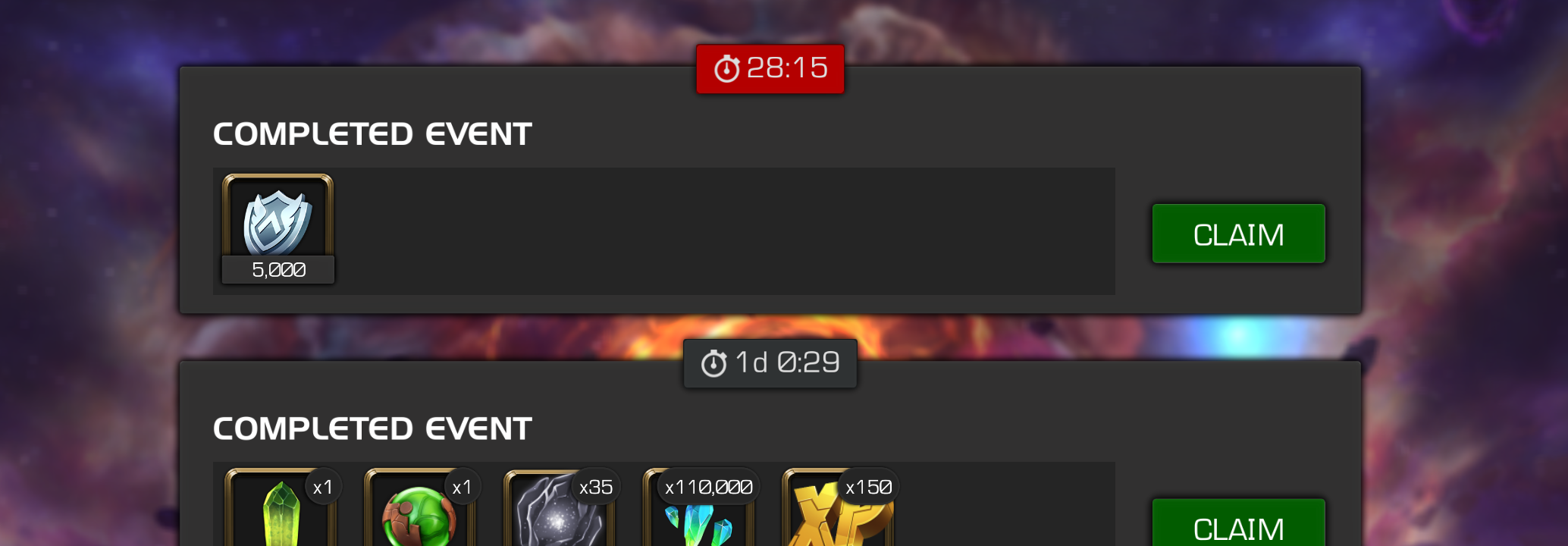
Task: Tap the x35 quantity badge
Action: 596,487
